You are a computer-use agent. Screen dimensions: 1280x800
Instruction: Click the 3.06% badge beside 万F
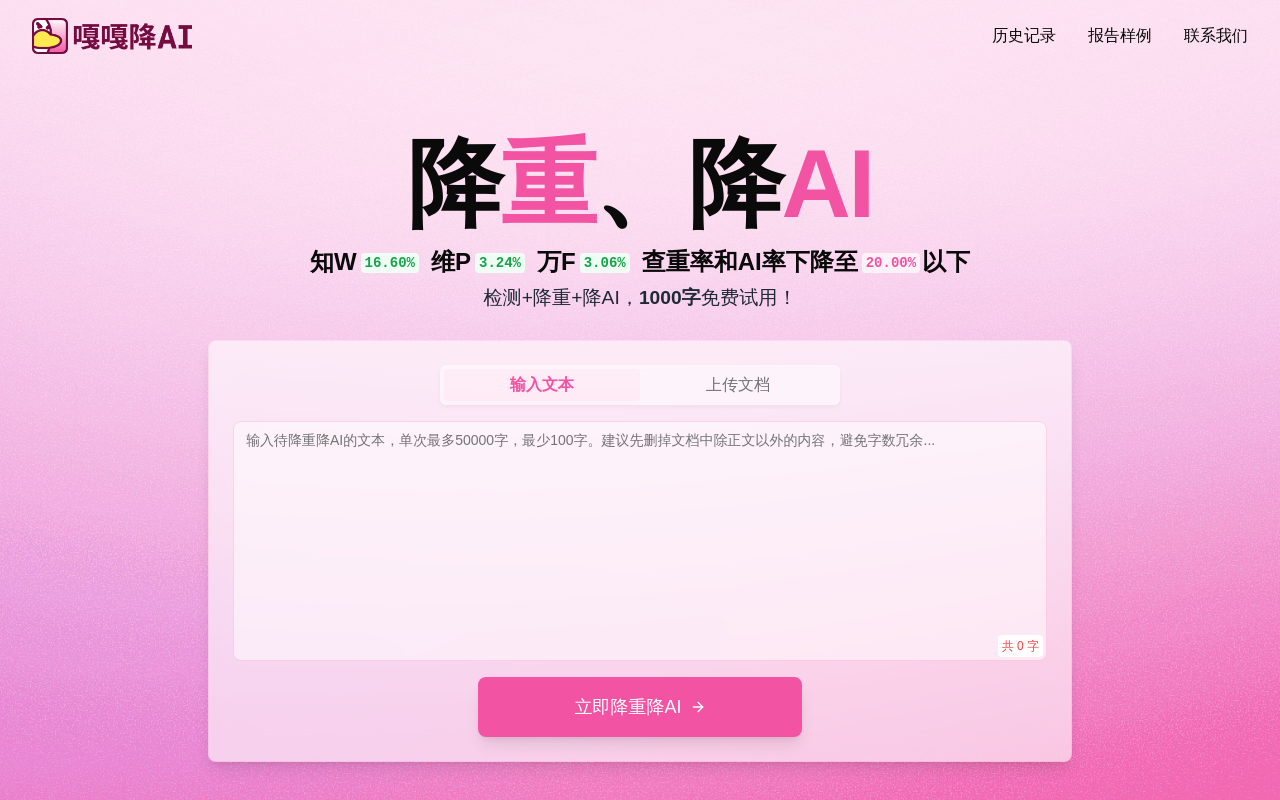[605, 263]
